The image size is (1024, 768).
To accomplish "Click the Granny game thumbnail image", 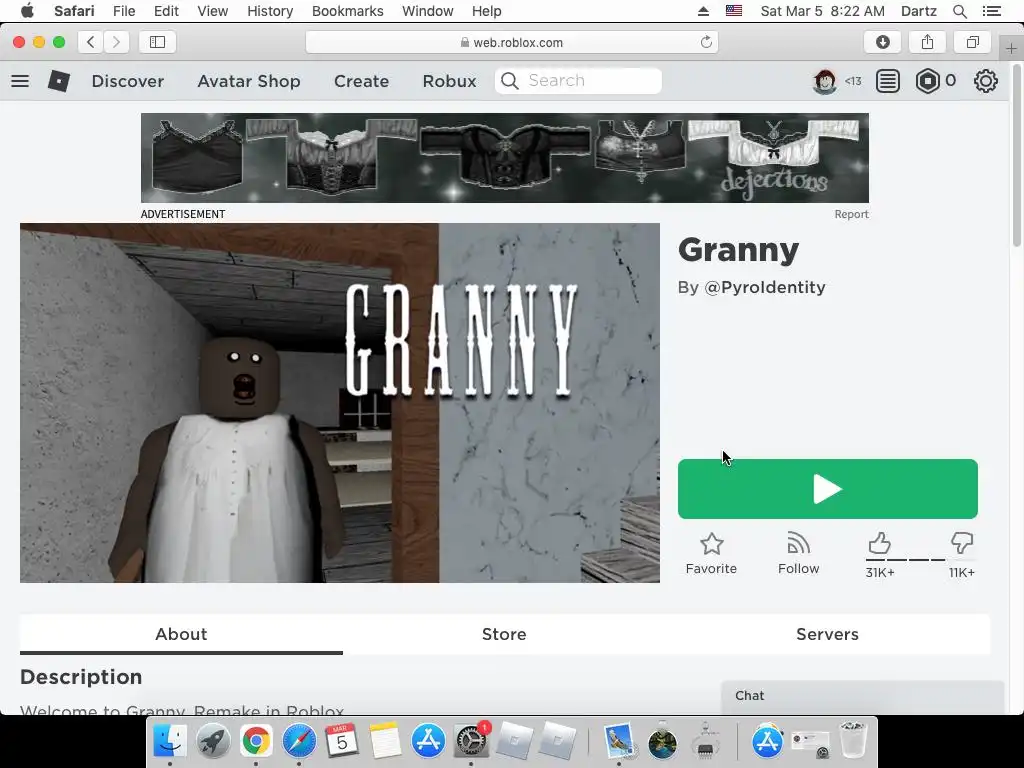I will [x=340, y=403].
